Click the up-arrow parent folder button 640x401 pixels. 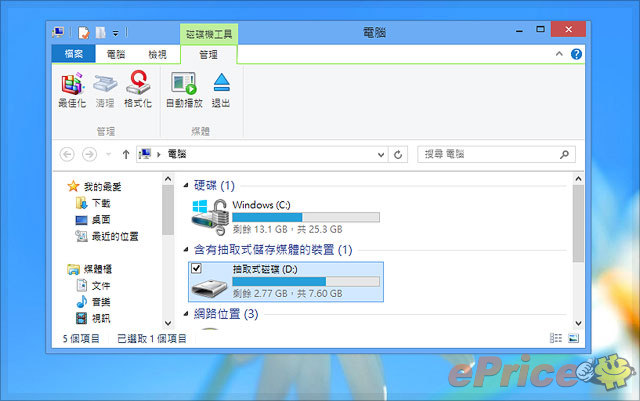tap(125, 155)
